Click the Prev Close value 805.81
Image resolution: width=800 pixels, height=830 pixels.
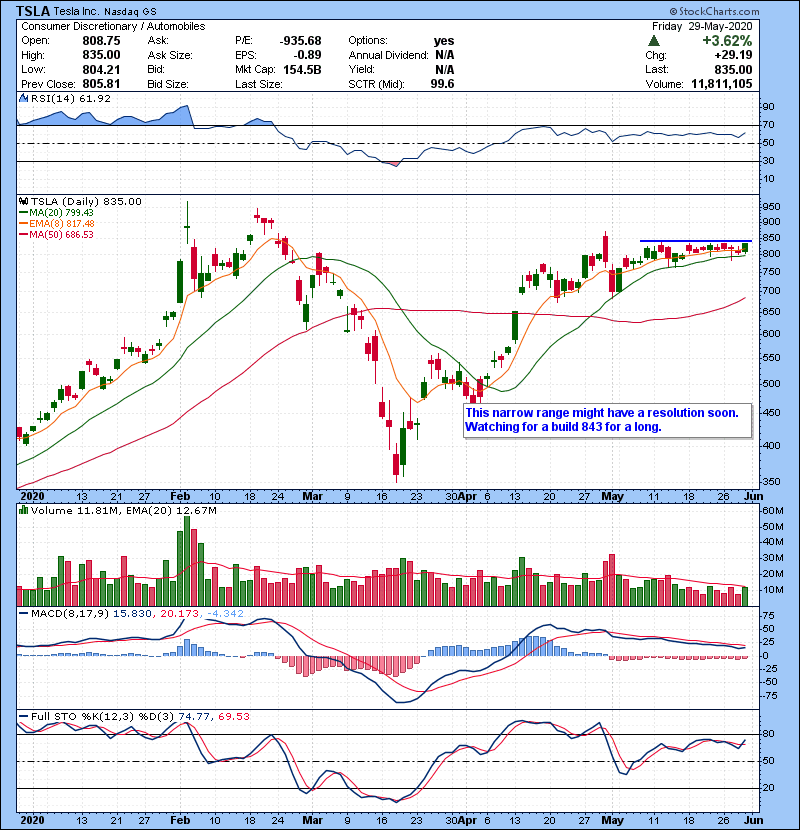pos(101,84)
